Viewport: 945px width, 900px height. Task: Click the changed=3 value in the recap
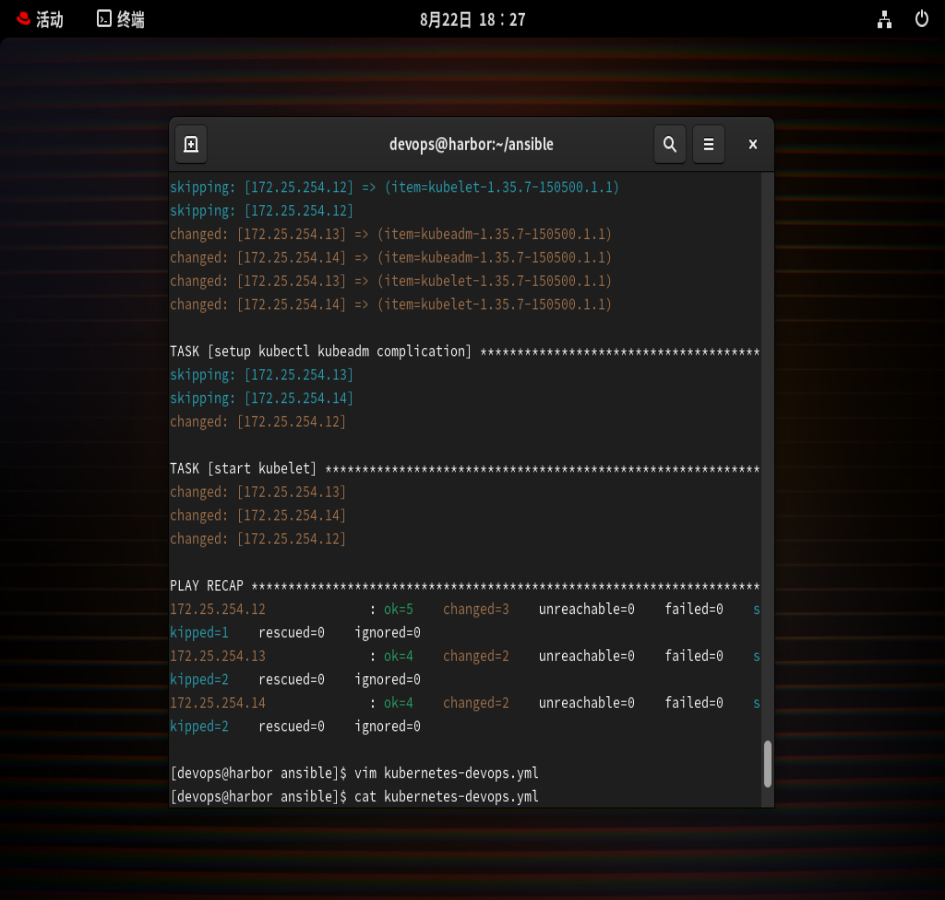tap(476, 609)
